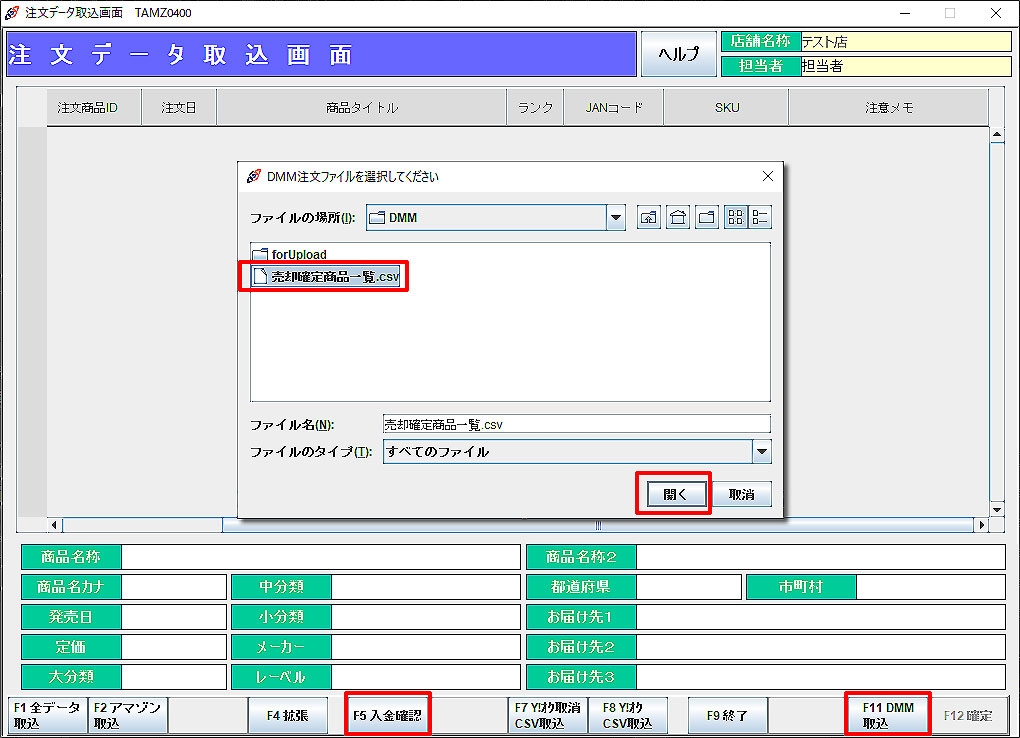The image size is (1020, 738).
Task: Select the 商品タイトル column header
Action: [361, 108]
